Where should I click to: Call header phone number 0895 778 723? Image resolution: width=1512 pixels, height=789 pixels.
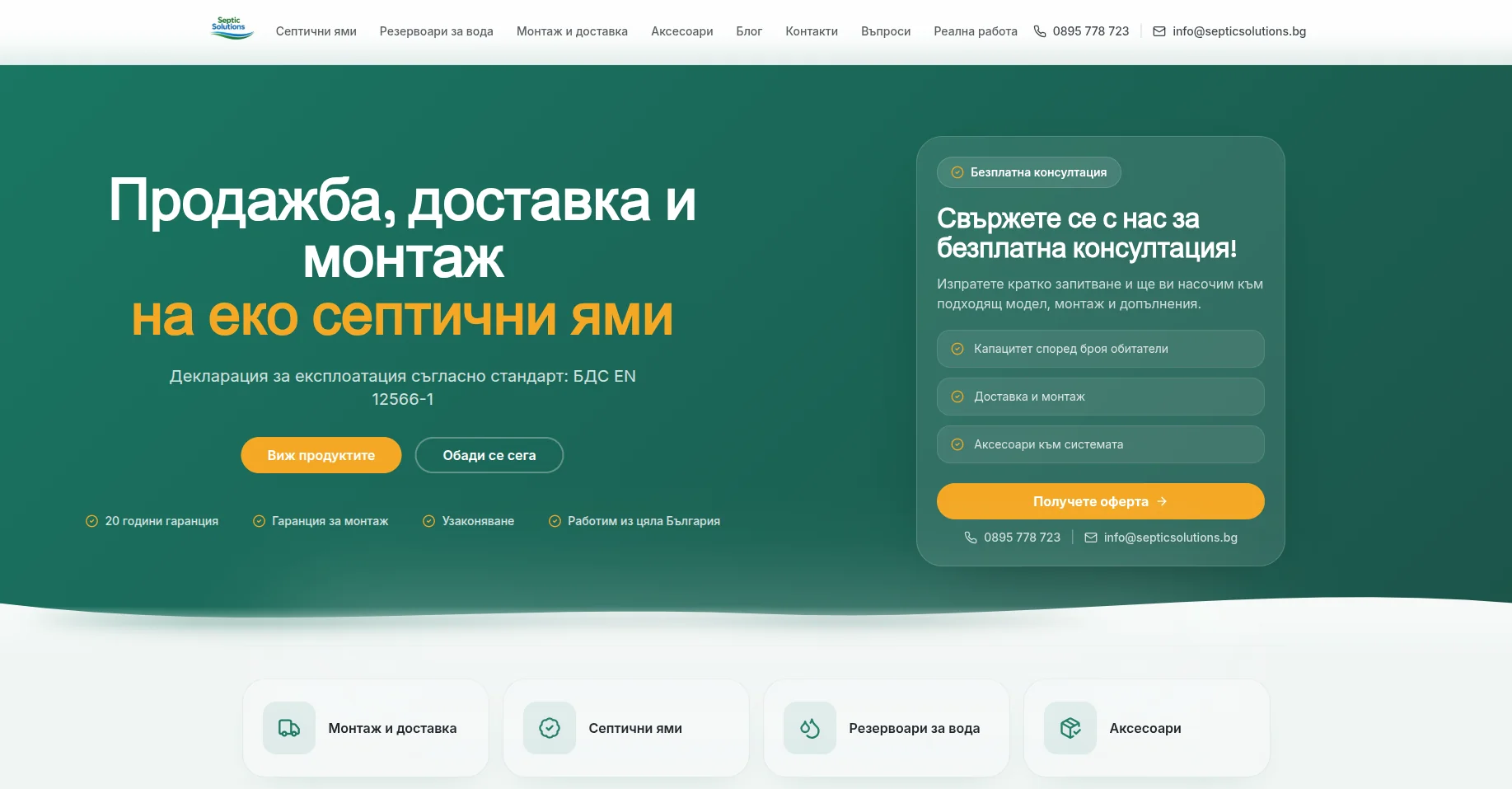1091,31
